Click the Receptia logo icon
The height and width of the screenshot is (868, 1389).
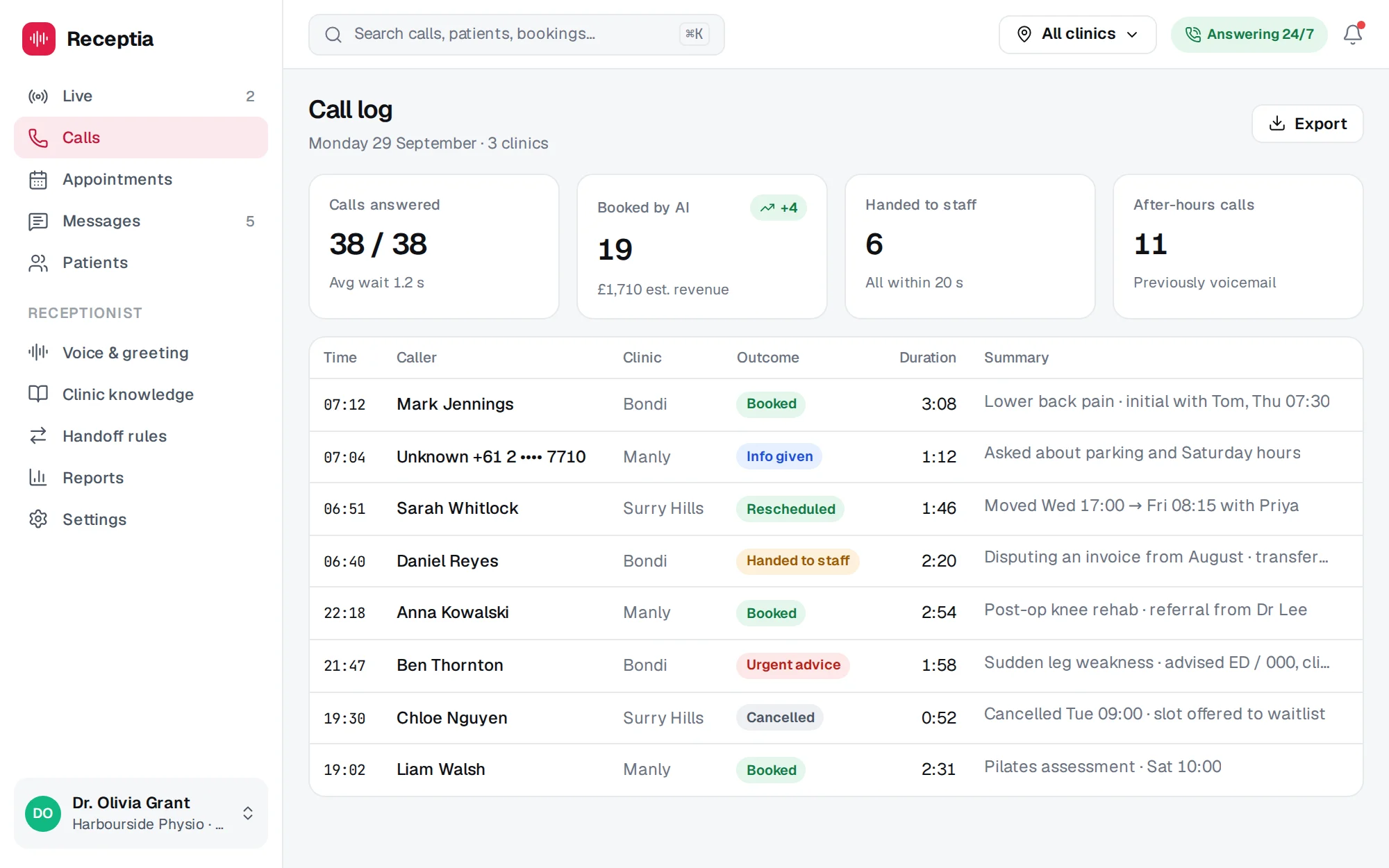(x=39, y=39)
